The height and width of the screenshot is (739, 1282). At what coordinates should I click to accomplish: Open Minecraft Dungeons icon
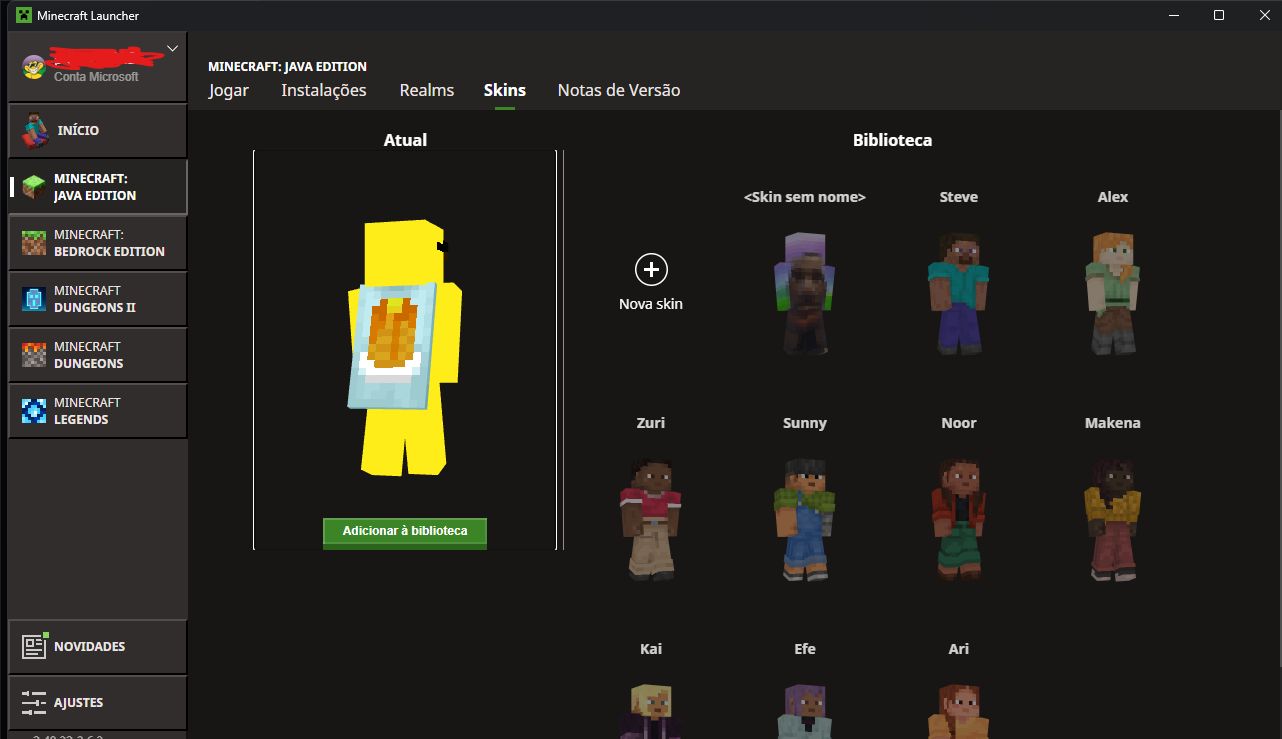pyautogui.click(x=34, y=355)
